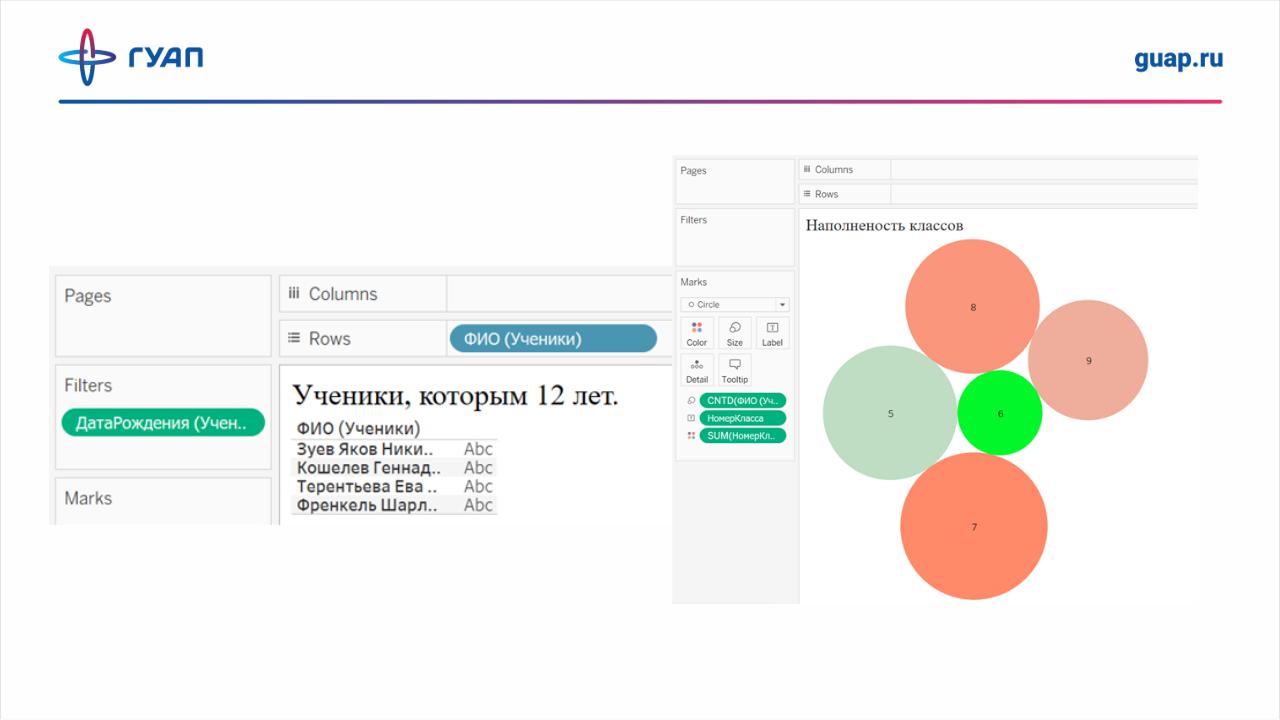Select the НомерКласса marks pill
The width and height of the screenshot is (1280, 720).
click(742, 418)
